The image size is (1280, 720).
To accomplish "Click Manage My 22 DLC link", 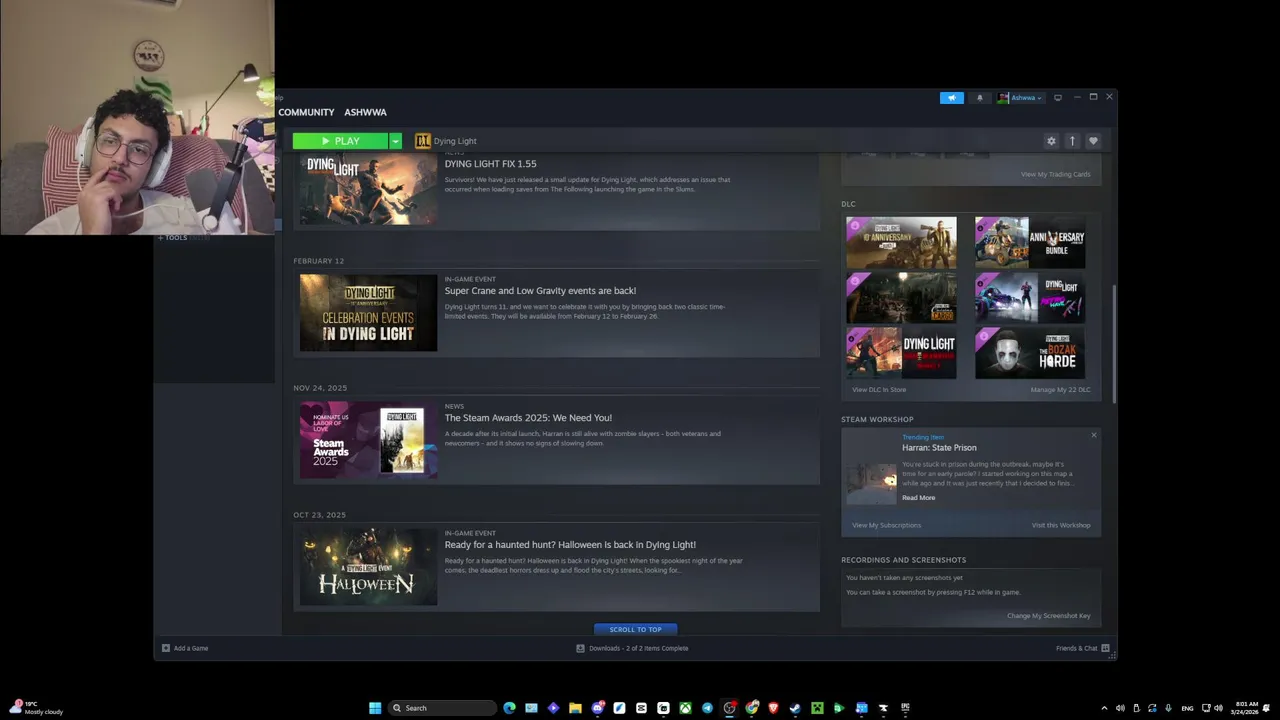I will 1060,390.
